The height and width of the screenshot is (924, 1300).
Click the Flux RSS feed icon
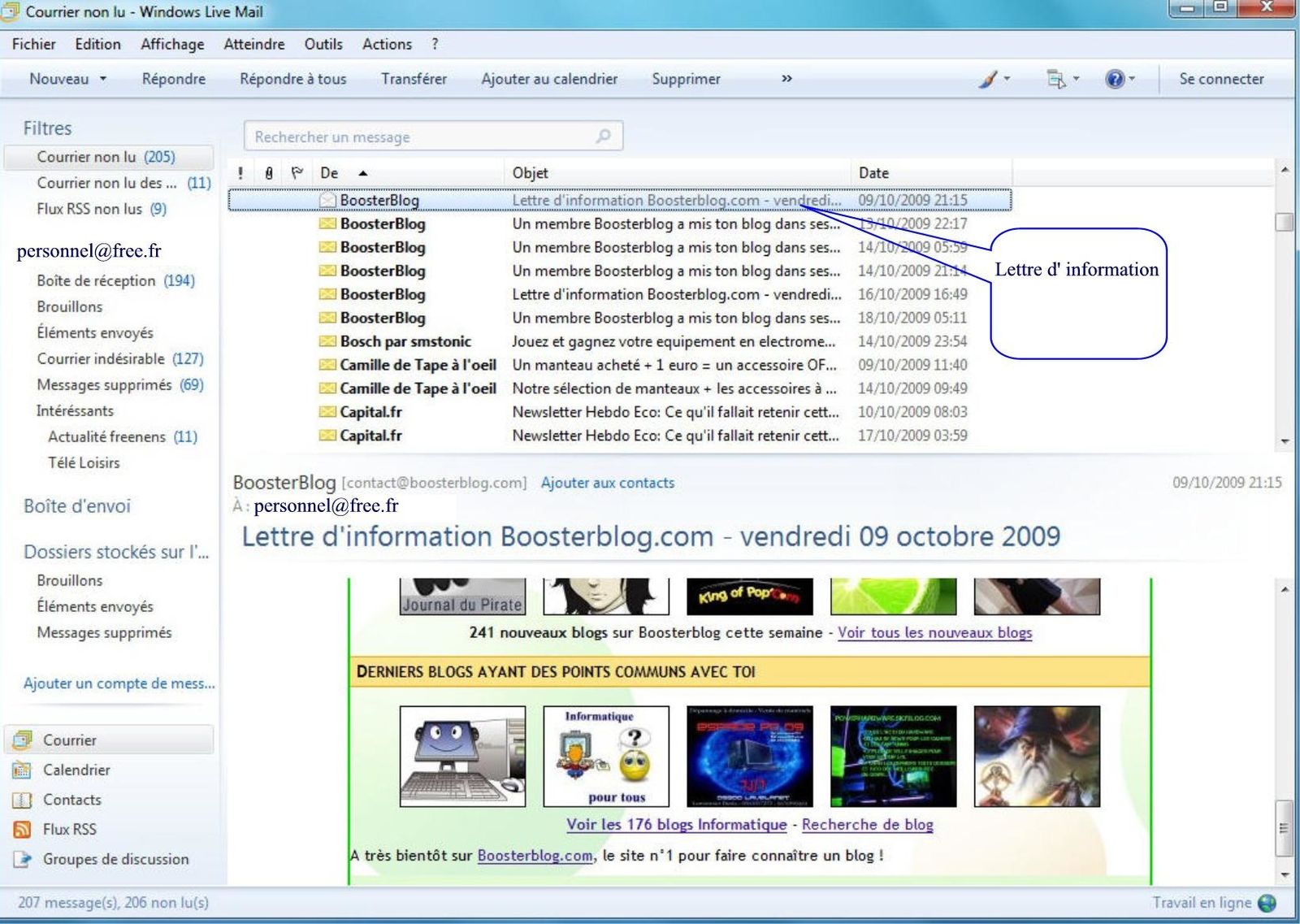pos(23,829)
